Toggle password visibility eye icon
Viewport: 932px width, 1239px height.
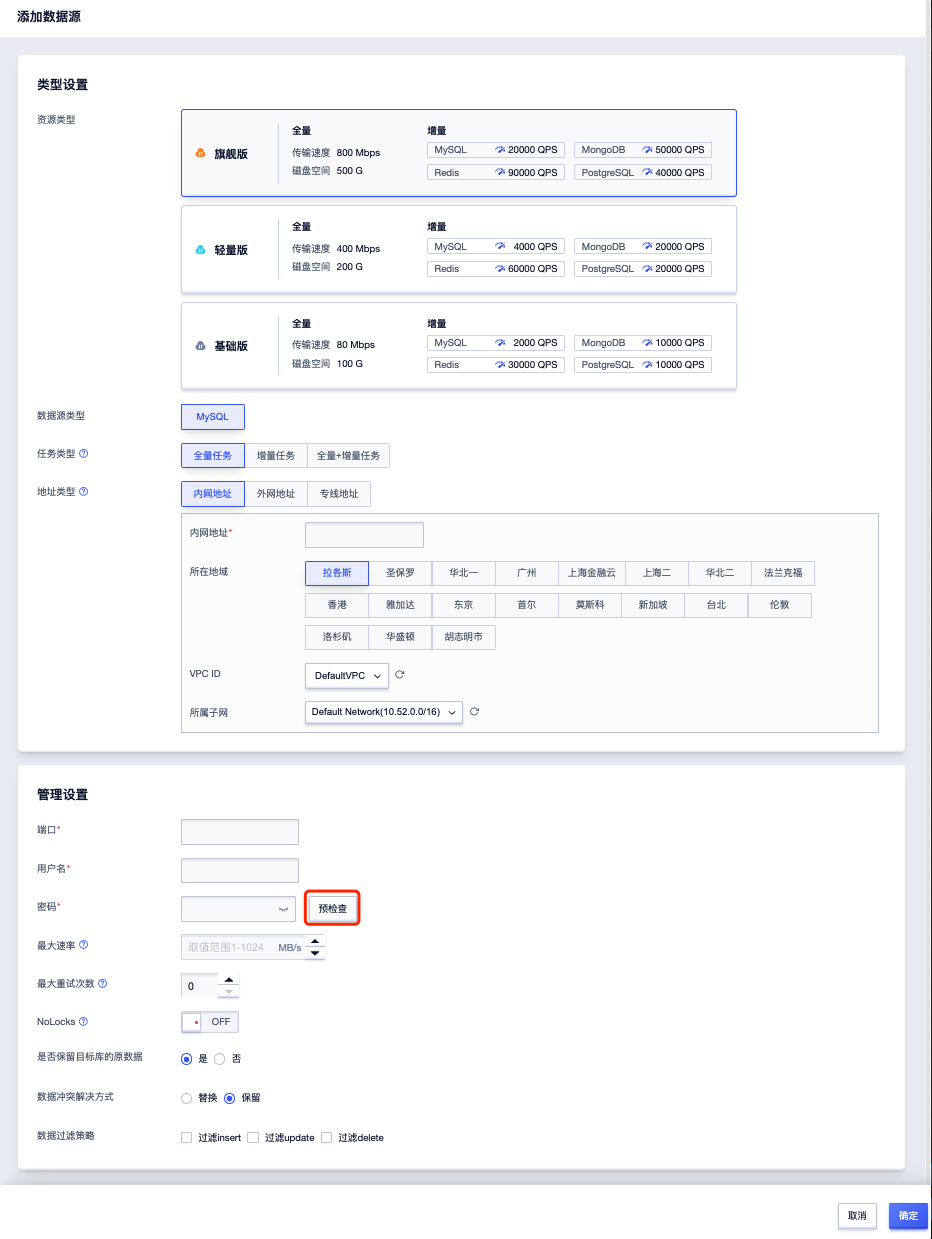point(283,909)
